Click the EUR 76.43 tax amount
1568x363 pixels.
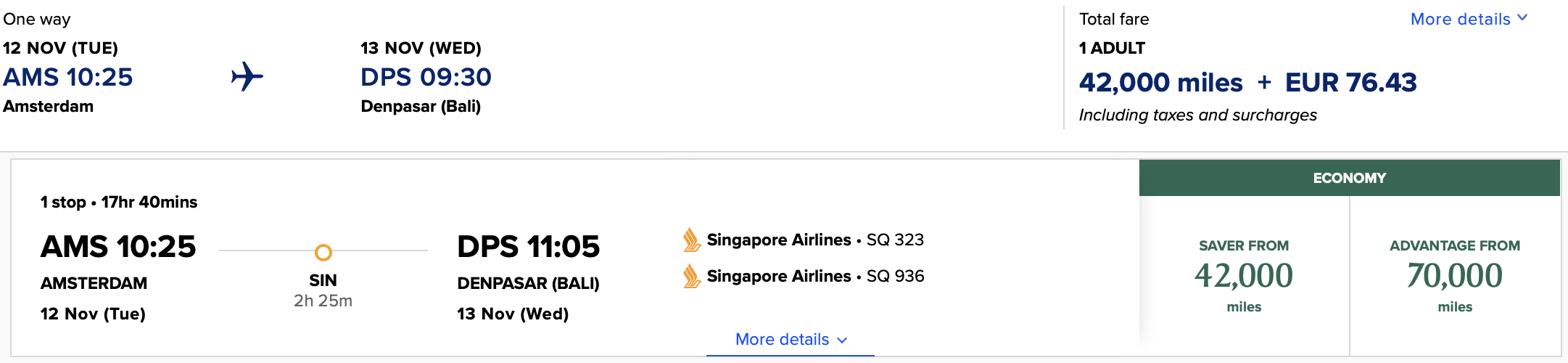pyautogui.click(x=1350, y=82)
